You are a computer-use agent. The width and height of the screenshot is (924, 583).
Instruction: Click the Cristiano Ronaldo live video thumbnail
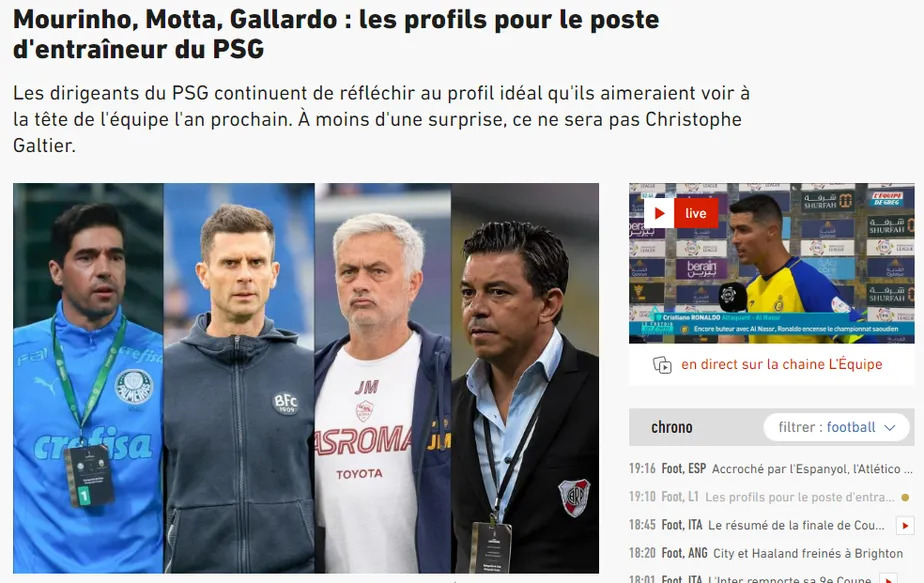[771, 263]
